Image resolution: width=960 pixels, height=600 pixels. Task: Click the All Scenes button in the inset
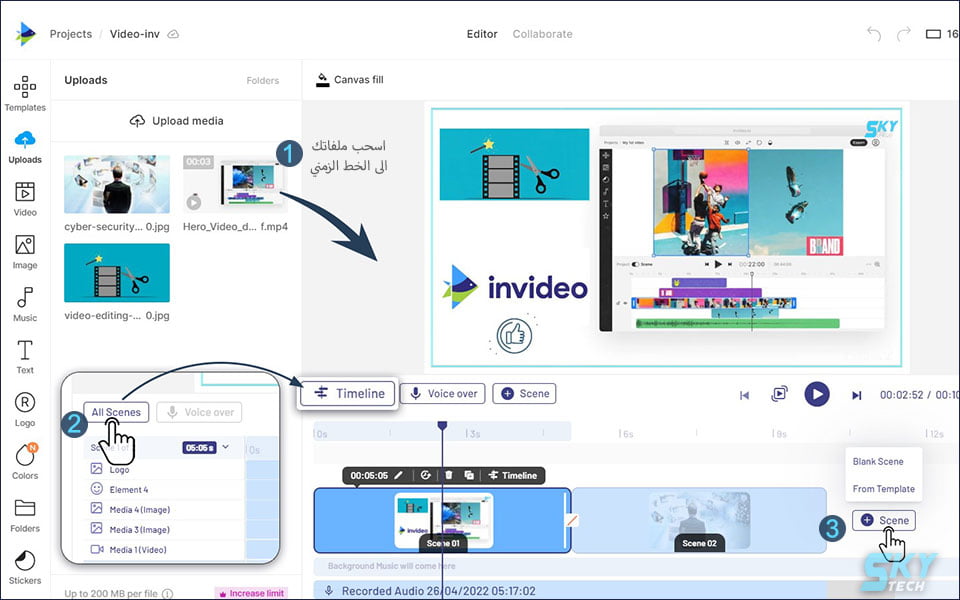tap(116, 412)
